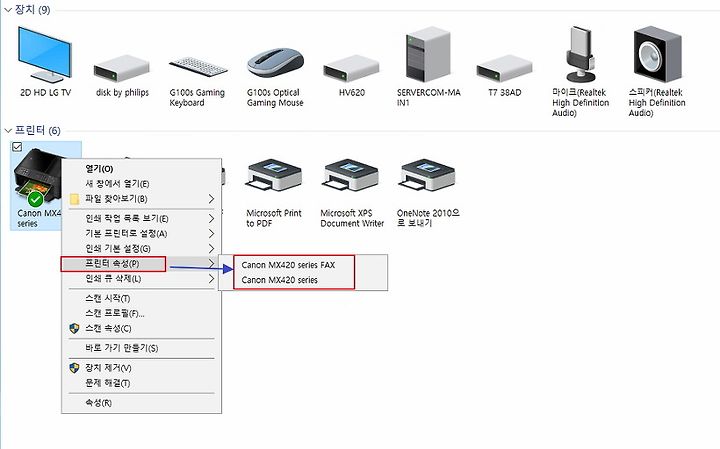Choose 문제 해결(T) menu entry
The width and height of the screenshot is (720, 449).
pyautogui.click(x=141, y=383)
